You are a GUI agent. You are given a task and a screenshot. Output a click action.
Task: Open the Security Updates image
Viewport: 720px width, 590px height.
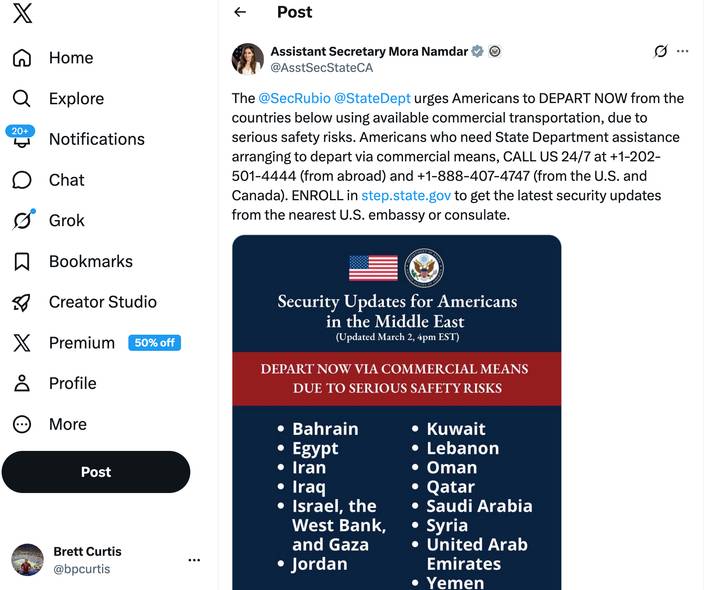397,412
